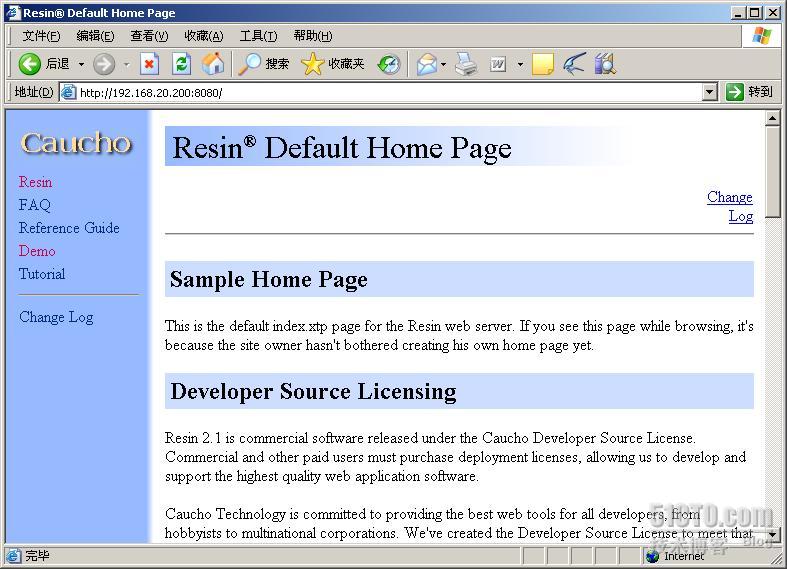Click the Caucho logo in sidebar
Image resolution: width=787 pixels, height=569 pixels.
click(76, 143)
